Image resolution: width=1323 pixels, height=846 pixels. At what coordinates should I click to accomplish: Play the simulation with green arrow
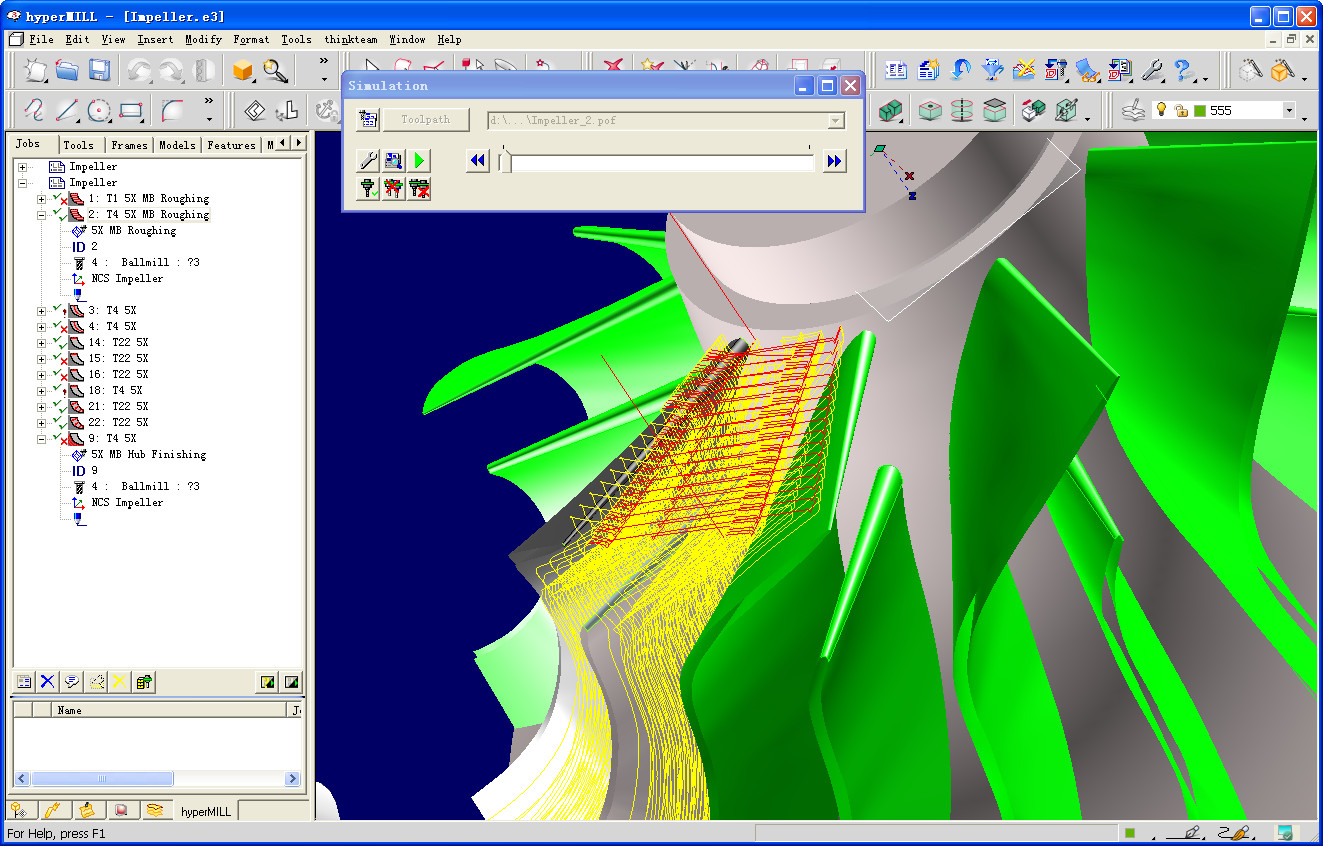[x=420, y=160]
